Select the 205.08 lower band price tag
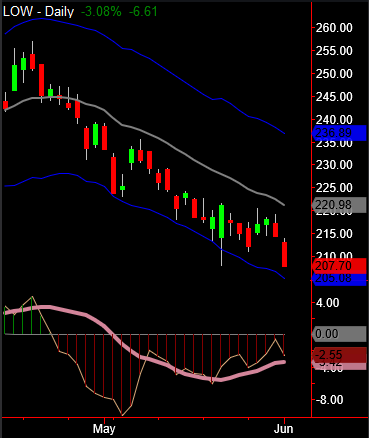The image size is (369, 438). click(339, 279)
